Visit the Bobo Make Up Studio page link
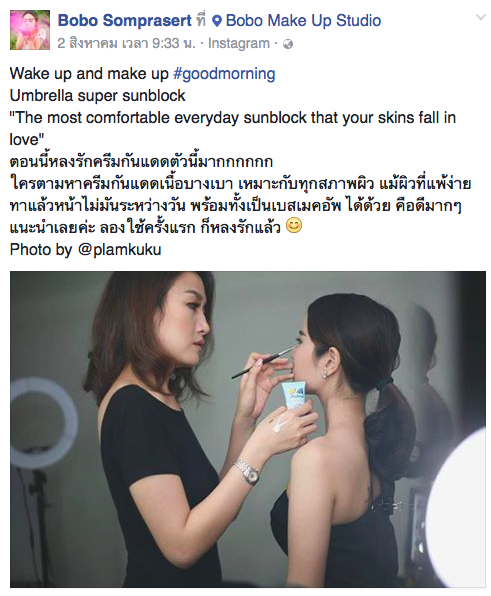491x596 pixels. coord(303,20)
